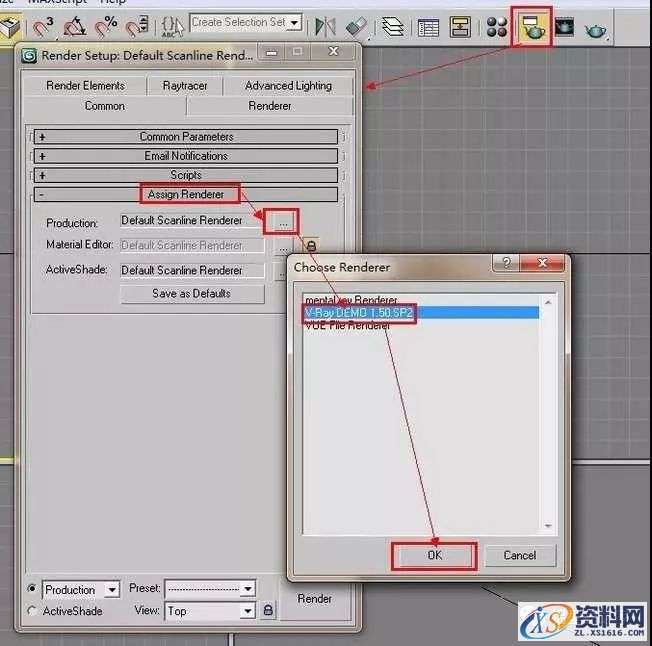
Task: Switch to the Render Elements tab
Action: point(85,86)
